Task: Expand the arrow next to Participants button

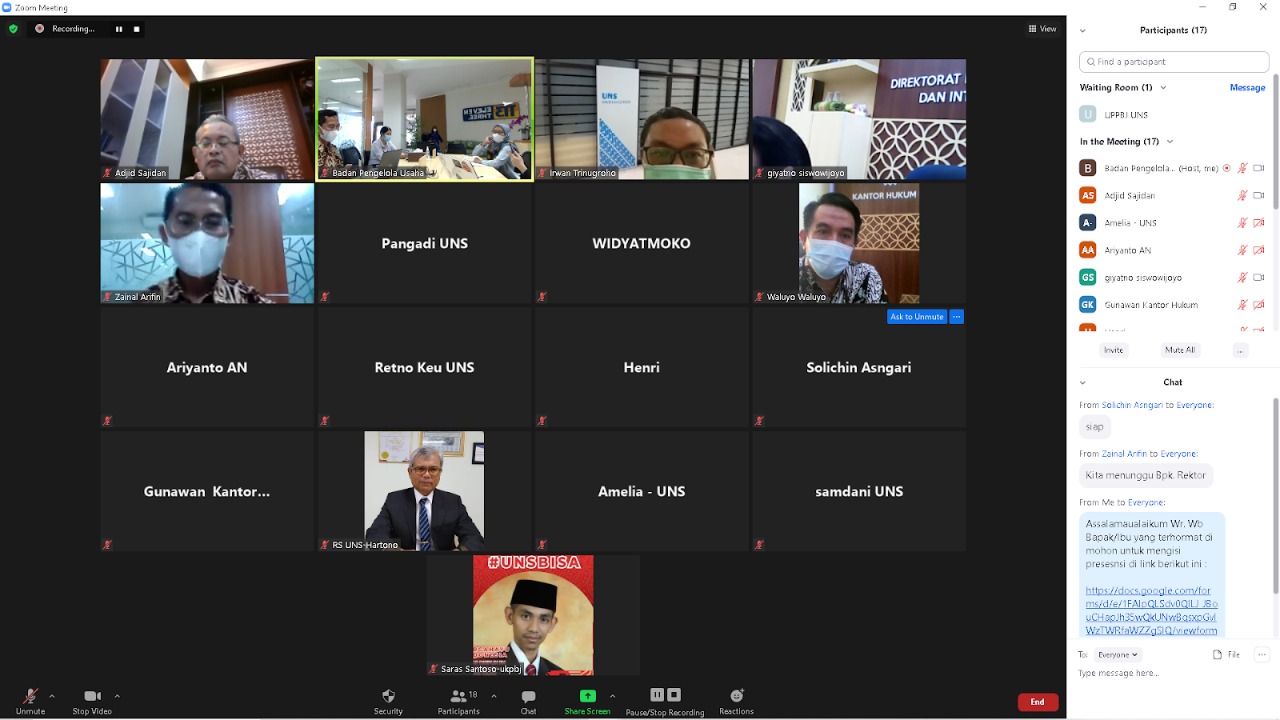Action: (493, 696)
